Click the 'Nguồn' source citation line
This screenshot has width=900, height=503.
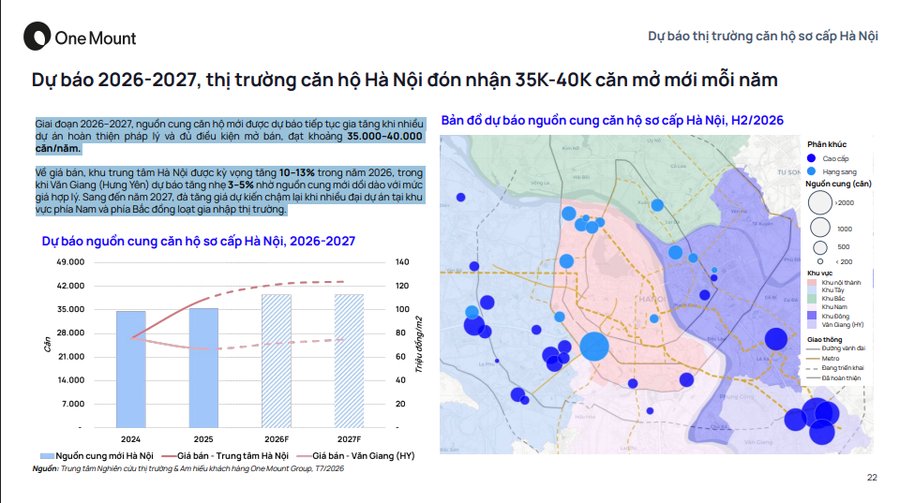pyautogui.click(x=188, y=469)
